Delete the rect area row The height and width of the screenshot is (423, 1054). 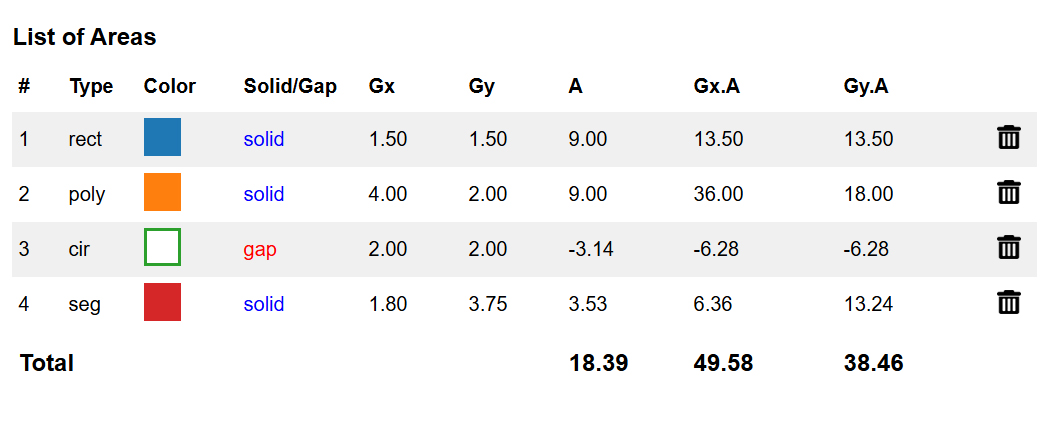pyautogui.click(x=1008, y=138)
